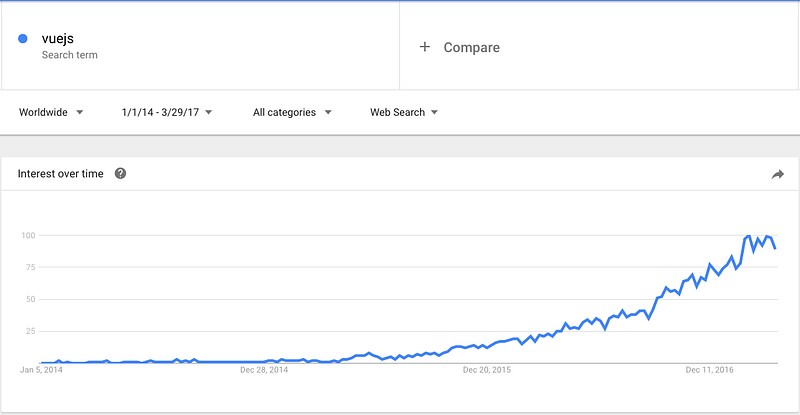Viewport: 800px width, 415px height.
Task: Click the Jan 5, 2014 axis label
Action: pos(41,369)
